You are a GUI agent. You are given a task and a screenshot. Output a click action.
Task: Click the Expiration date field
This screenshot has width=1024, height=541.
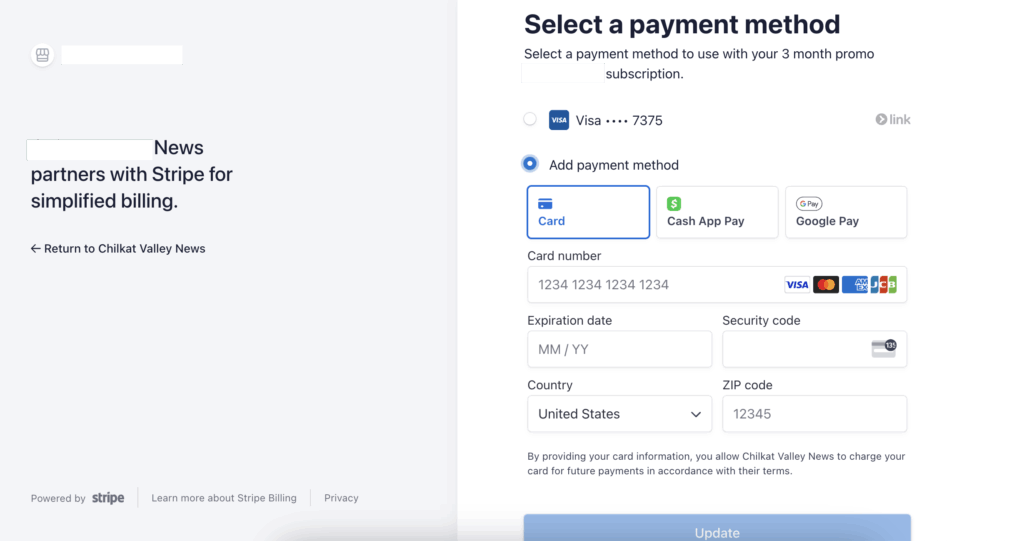[619, 350]
